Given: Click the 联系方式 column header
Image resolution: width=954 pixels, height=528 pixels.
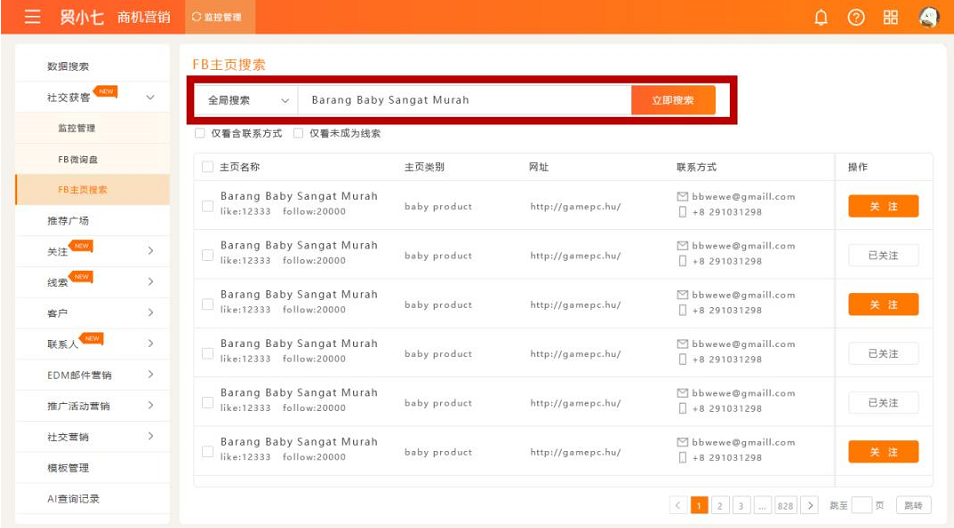Looking at the screenshot, I should [x=696, y=167].
